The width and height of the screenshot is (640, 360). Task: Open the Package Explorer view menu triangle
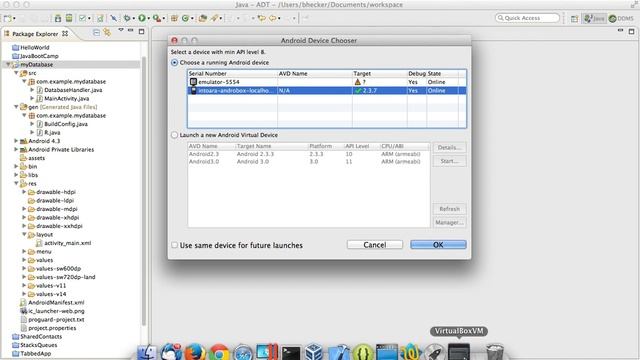(x=121, y=30)
